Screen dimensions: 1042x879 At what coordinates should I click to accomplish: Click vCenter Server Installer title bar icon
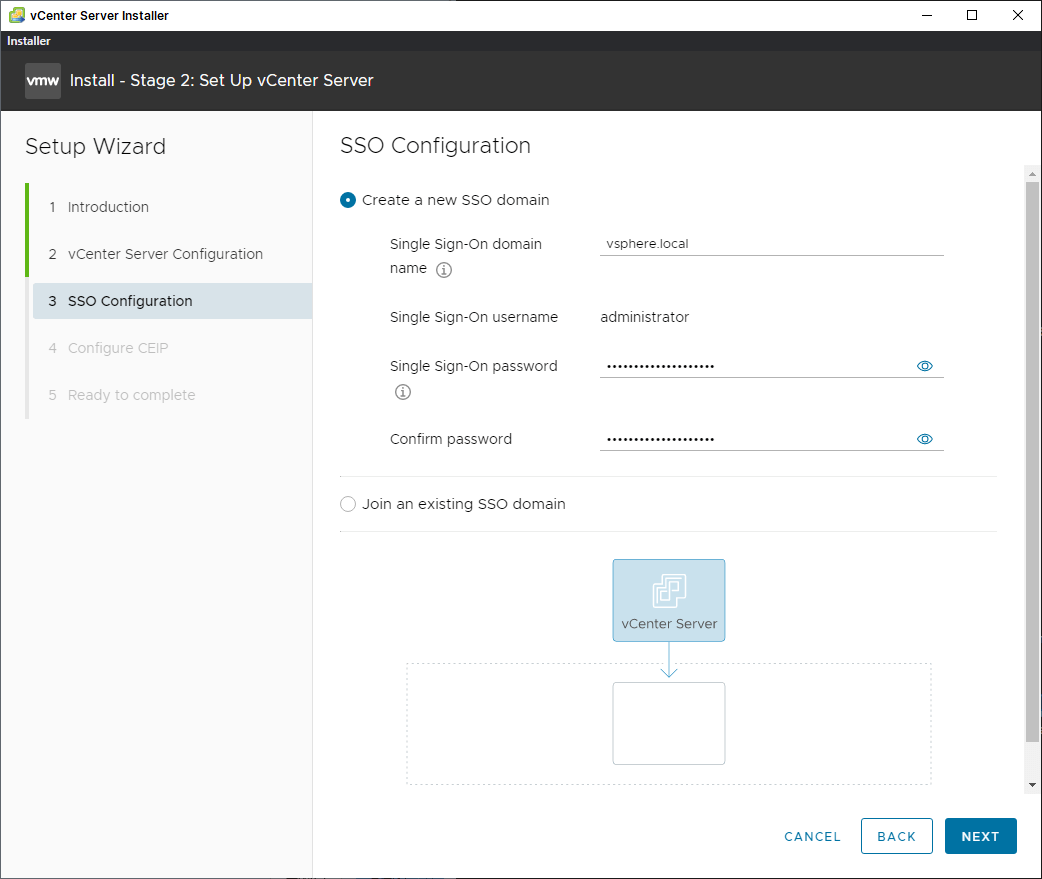[x=16, y=15]
